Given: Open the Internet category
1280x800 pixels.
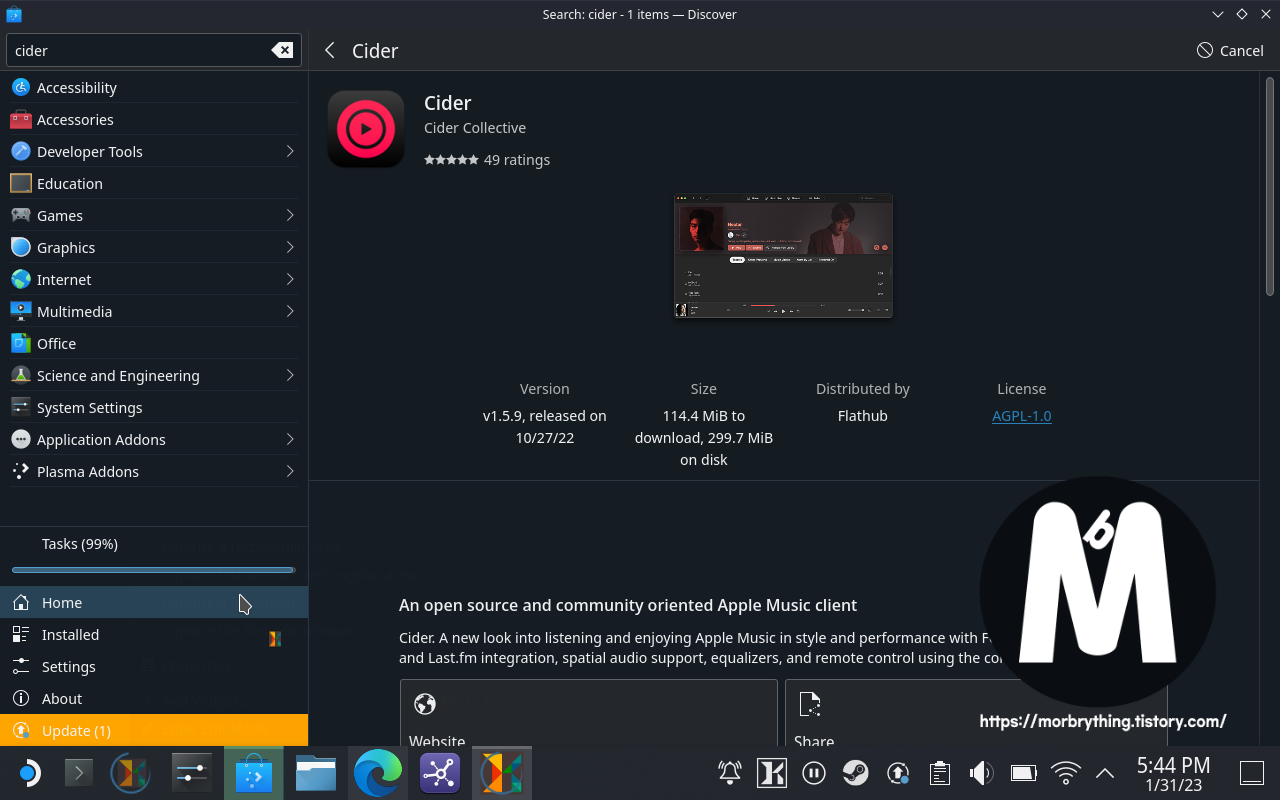Looking at the screenshot, I should coord(154,280).
